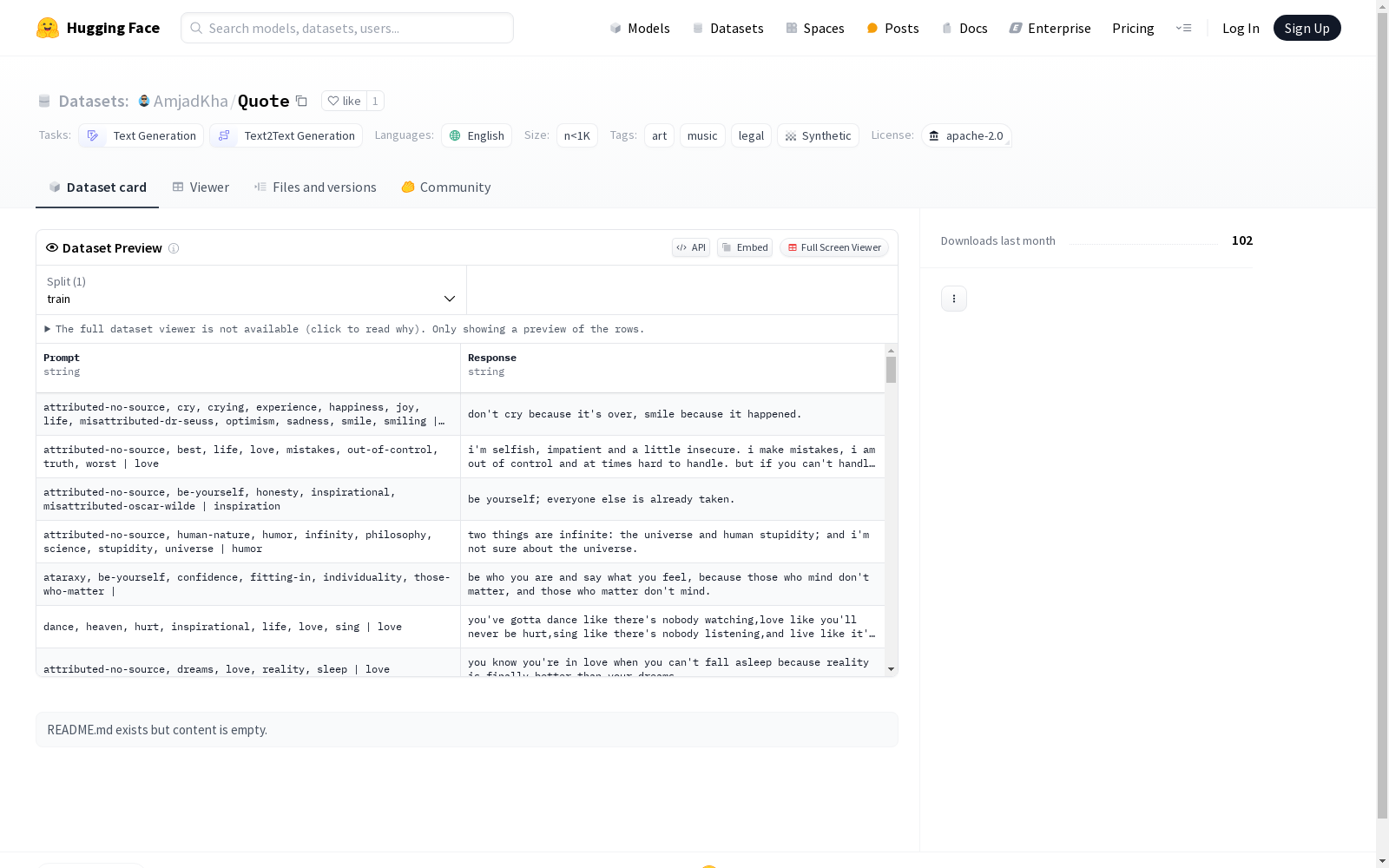Open the API button in Dataset Preview
Viewport: 1389px width, 868px height.
click(691, 247)
